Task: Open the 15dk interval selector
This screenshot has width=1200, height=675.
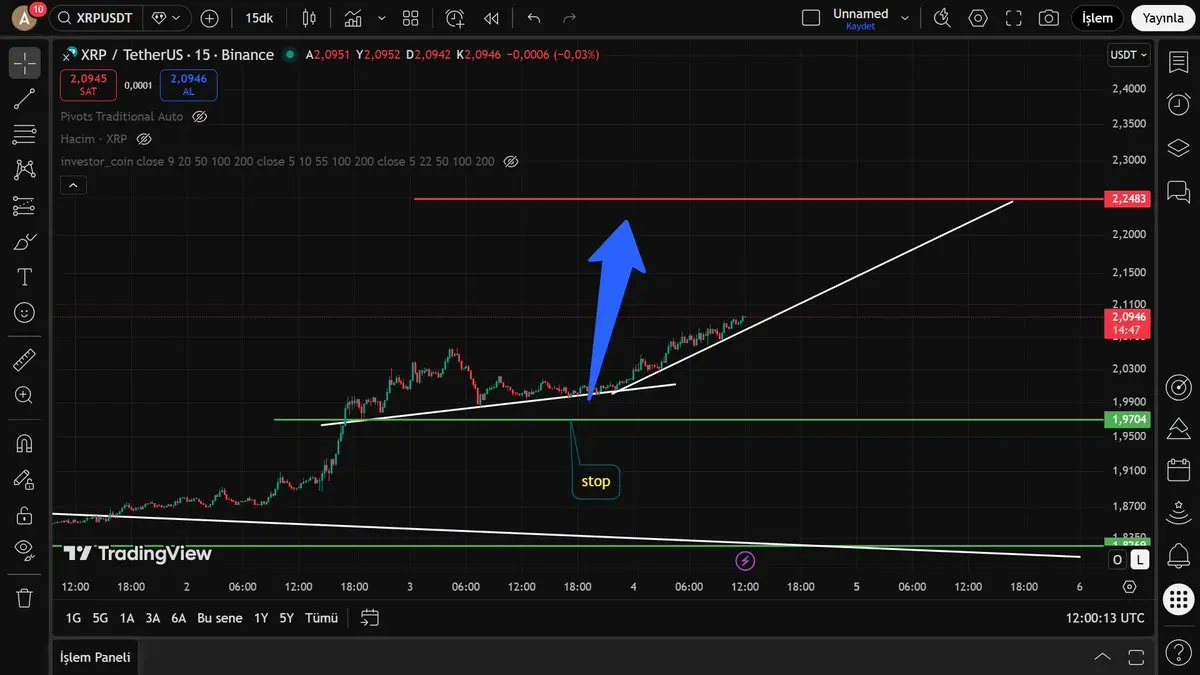Action: [x=258, y=18]
